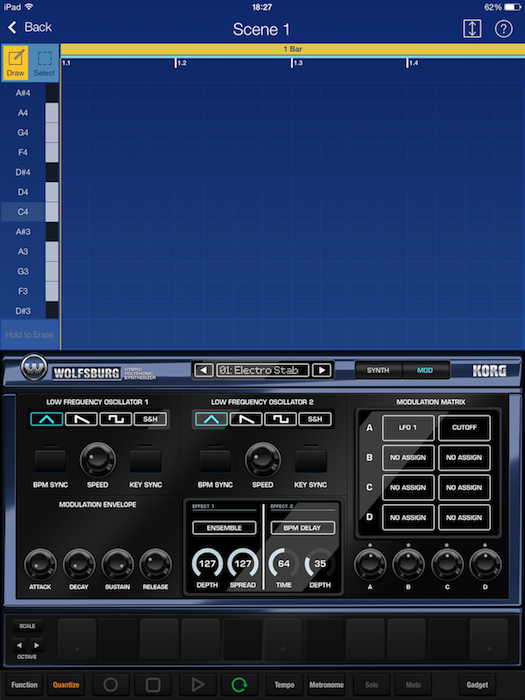
Task: Click the LFO 1 SPEED knob
Action: click(98, 460)
